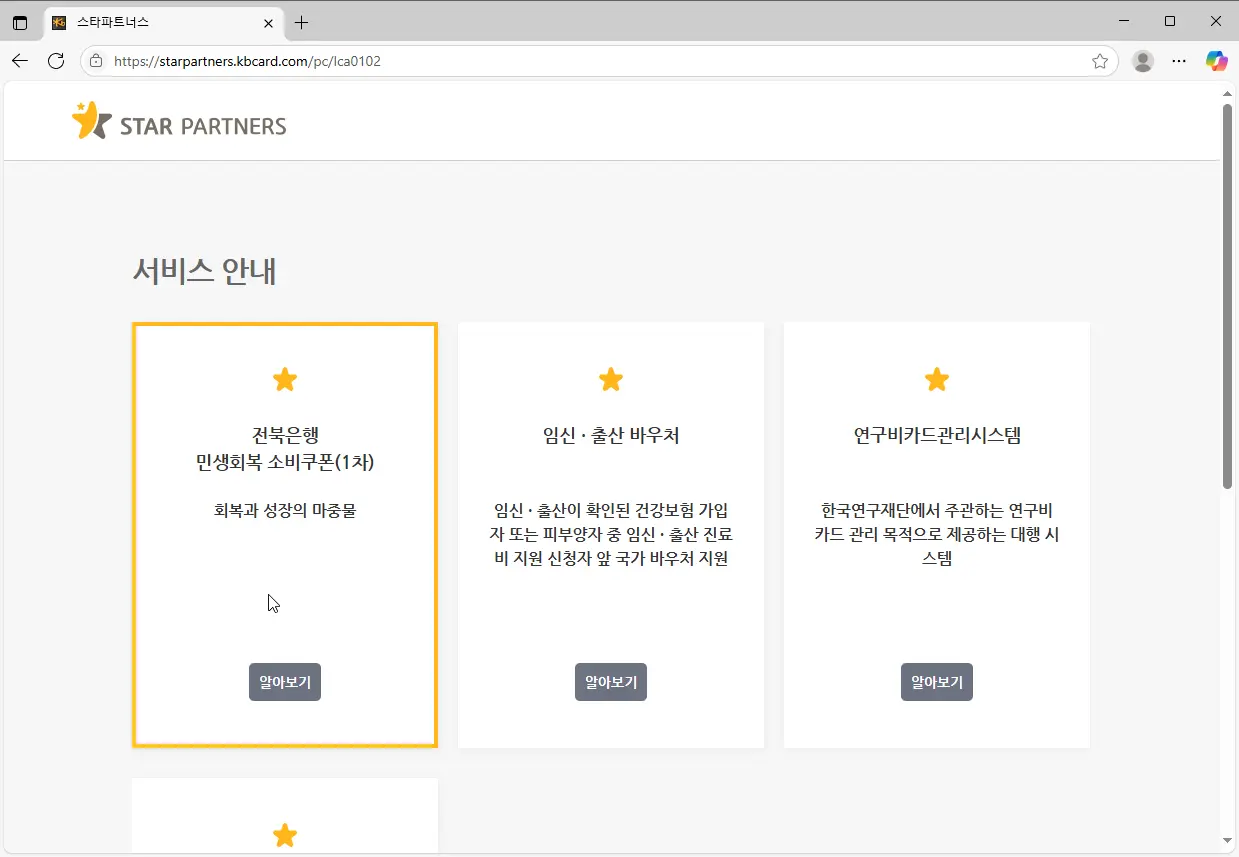Maximize the browser window
Viewport: 1239px width, 857px height.
pyautogui.click(x=1170, y=21)
